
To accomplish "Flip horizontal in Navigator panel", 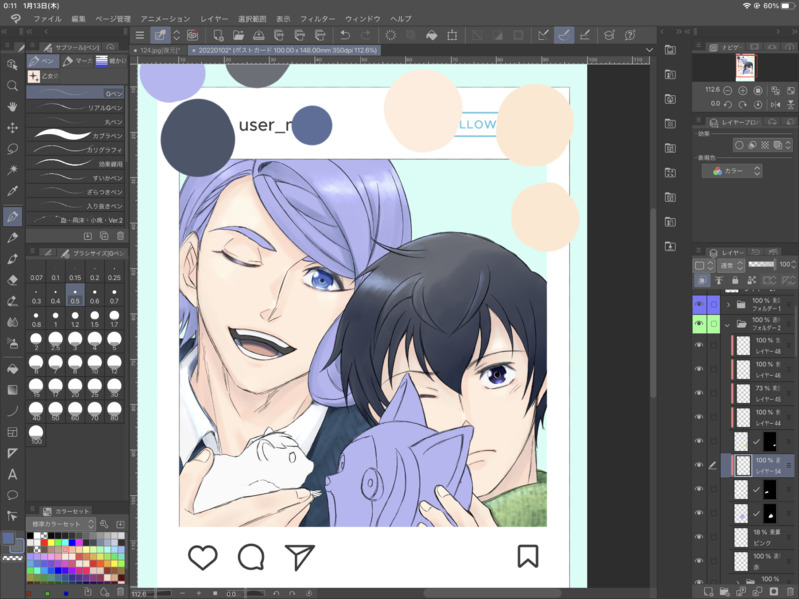I will [x=776, y=104].
